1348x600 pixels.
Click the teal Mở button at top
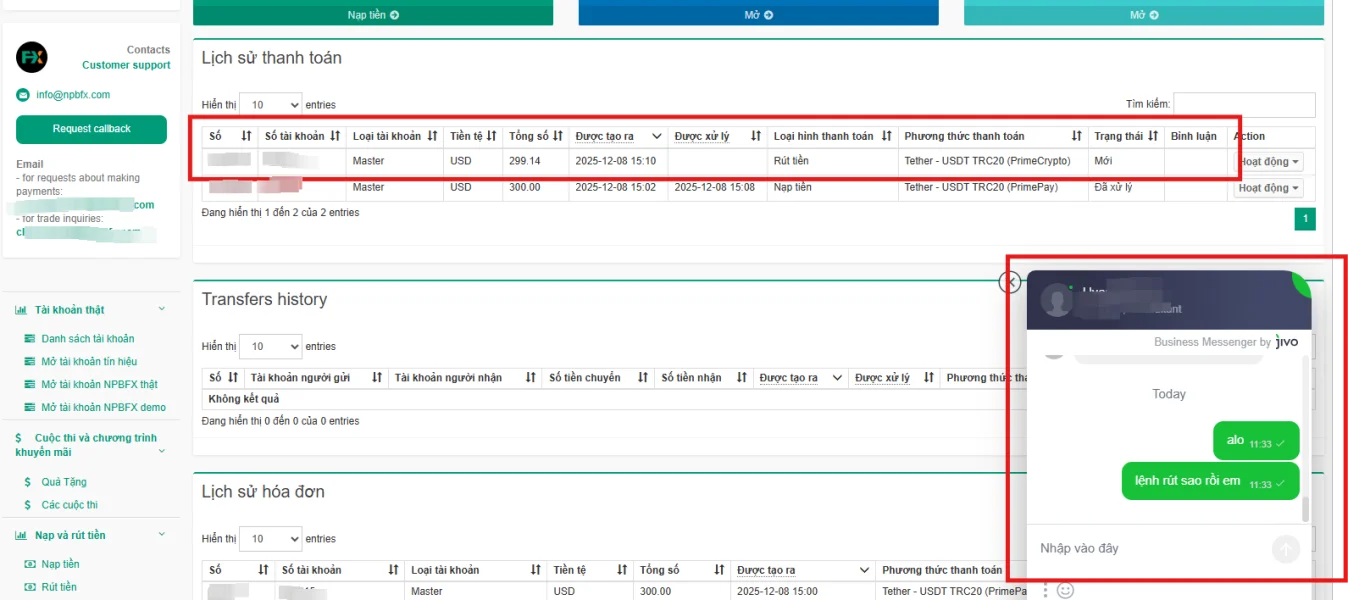[x=1144, y=14]
